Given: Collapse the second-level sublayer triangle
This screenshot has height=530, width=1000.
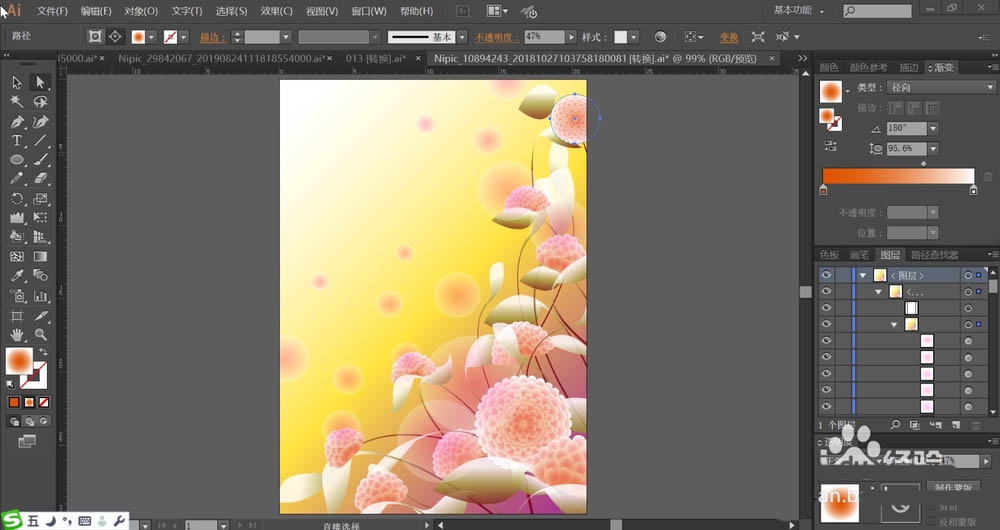Looking at the screenshot, I should pos(878,292).
